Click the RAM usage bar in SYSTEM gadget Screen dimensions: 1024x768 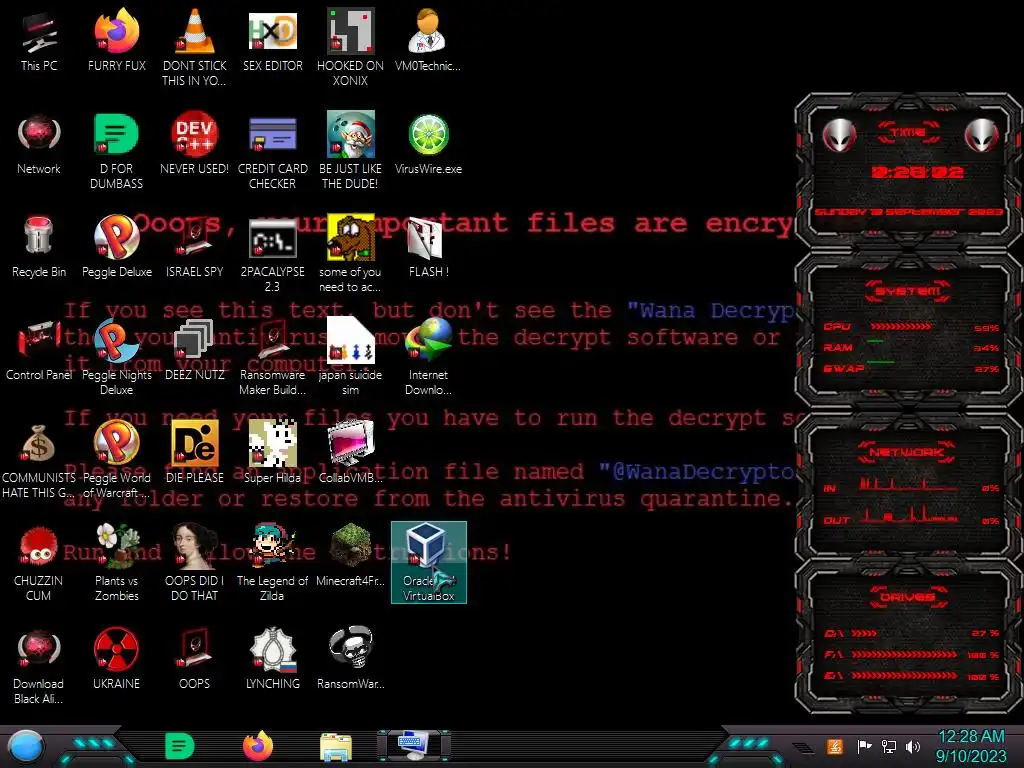tap(875, 342)
